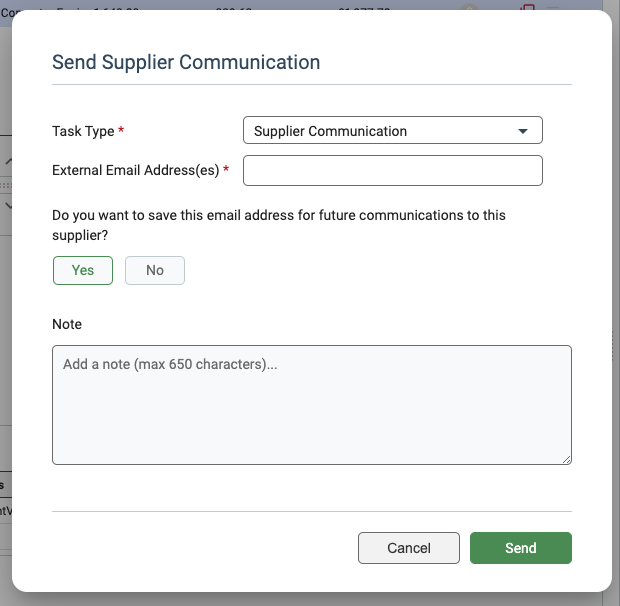Click the greyed user avatar icon behind the dialog
This screenshot has width=620, height=606.
(469, 8)
